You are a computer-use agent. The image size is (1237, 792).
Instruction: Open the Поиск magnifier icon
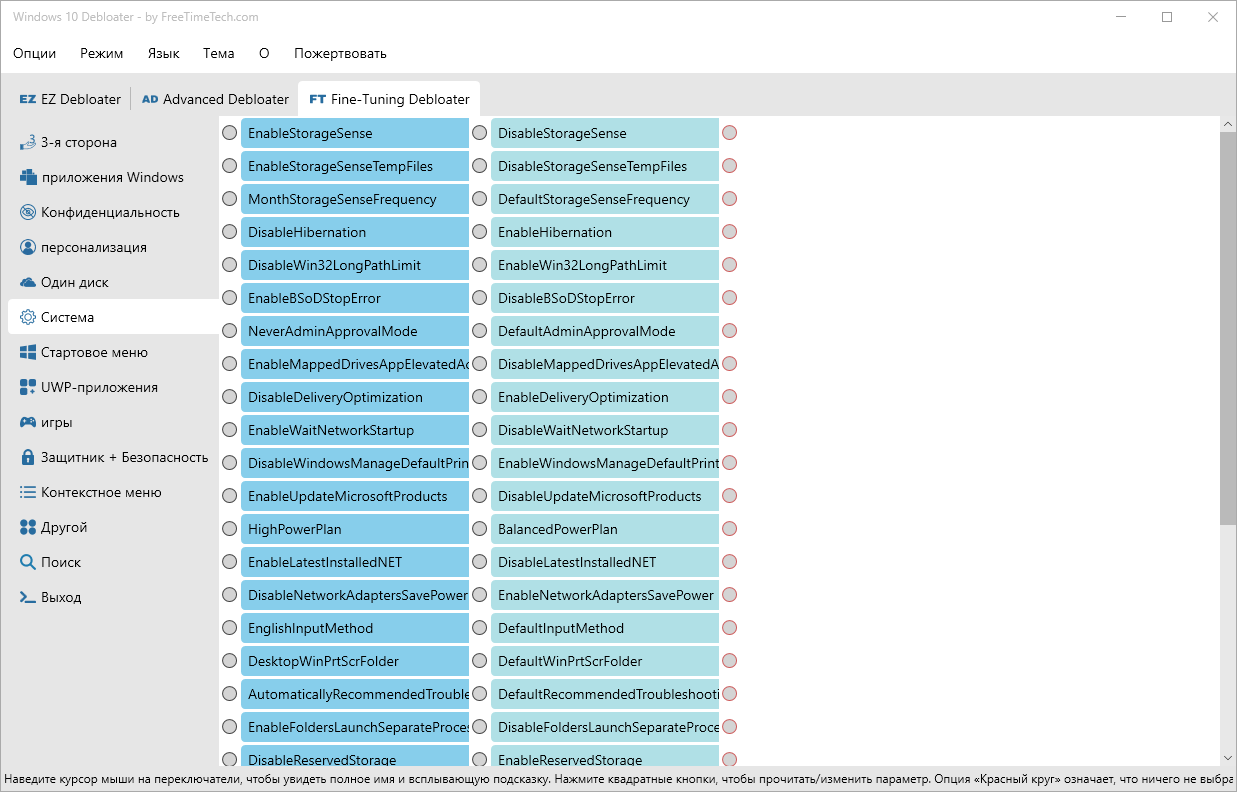[28, 562]
